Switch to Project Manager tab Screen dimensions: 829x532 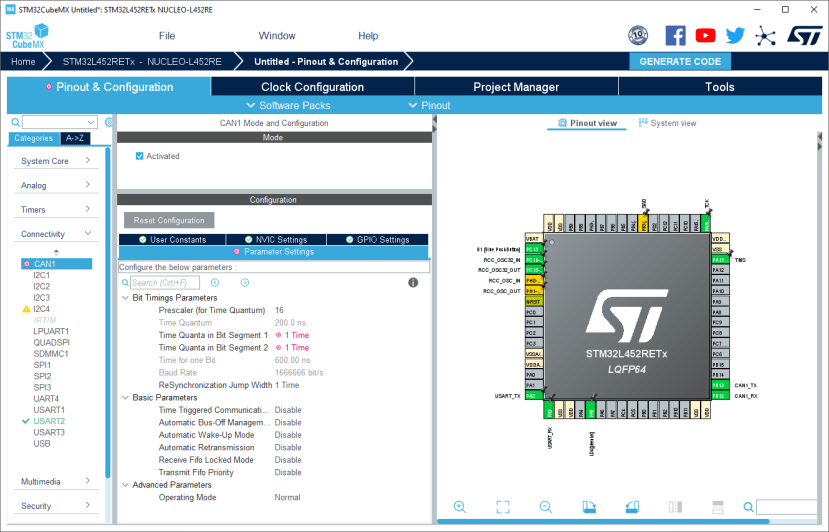[516, 87]
